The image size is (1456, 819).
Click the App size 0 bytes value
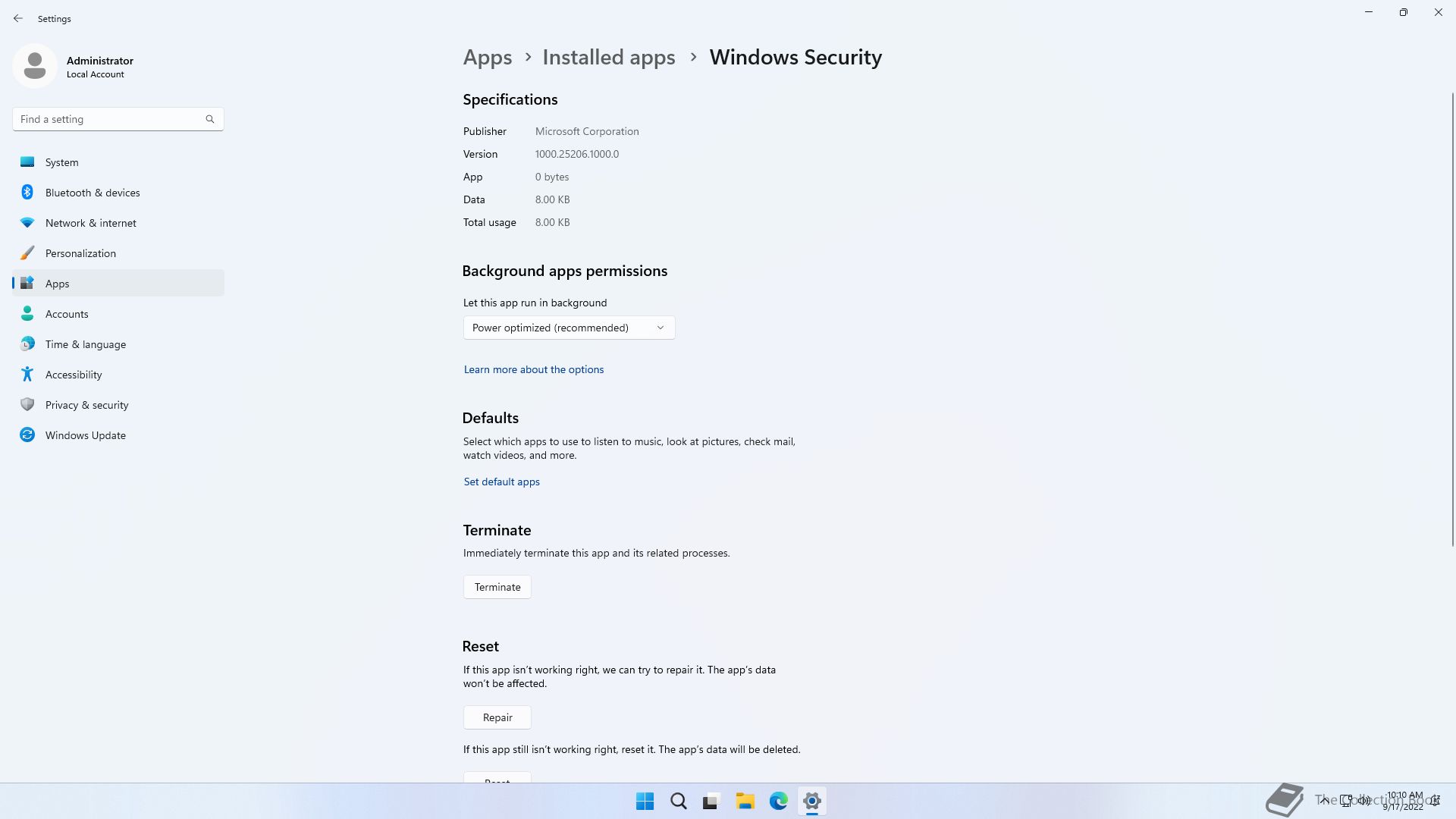(x=552, y=177)
